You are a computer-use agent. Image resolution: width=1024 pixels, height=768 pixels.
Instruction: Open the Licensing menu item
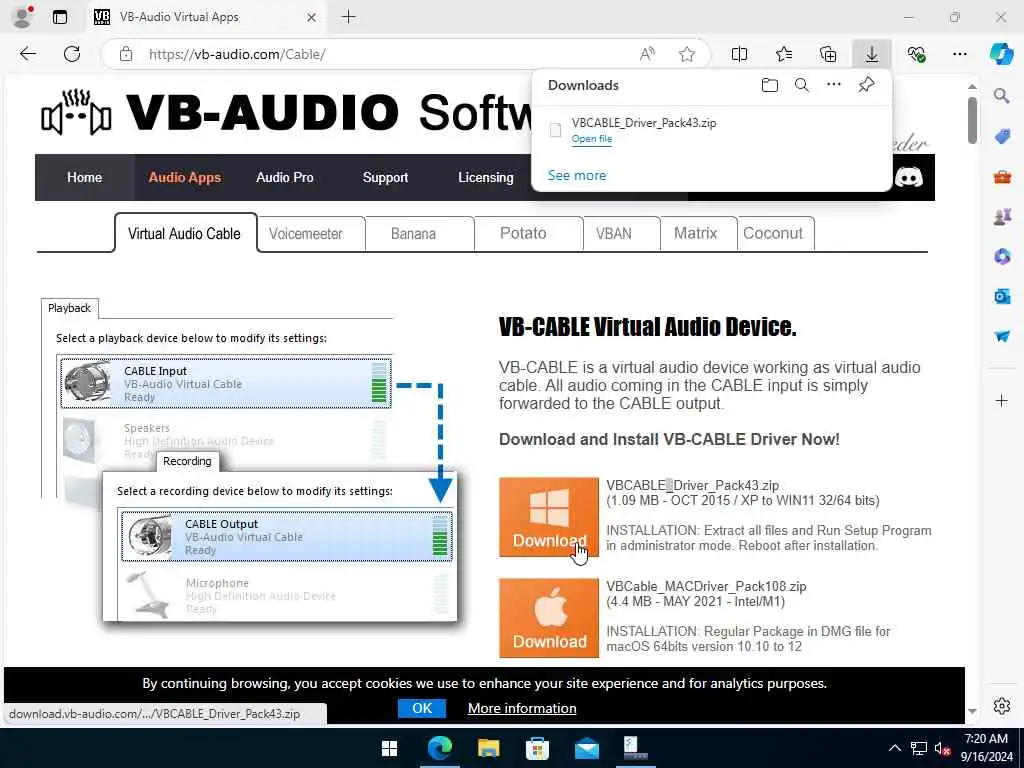pyautogui.click(x=486, y=177)
